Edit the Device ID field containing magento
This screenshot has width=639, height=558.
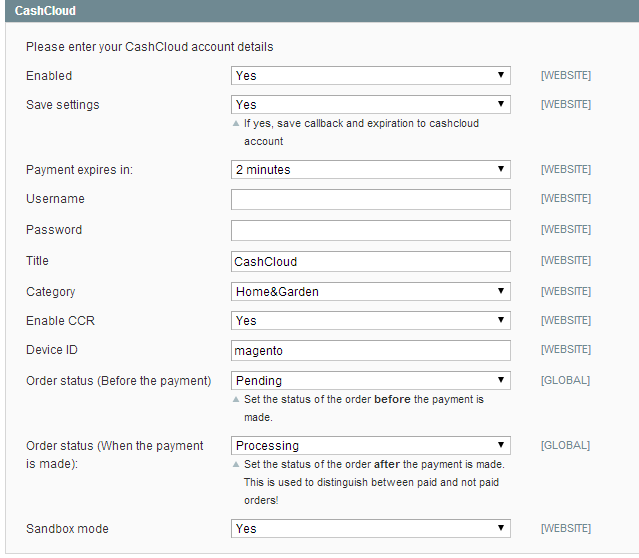(370, 350)
